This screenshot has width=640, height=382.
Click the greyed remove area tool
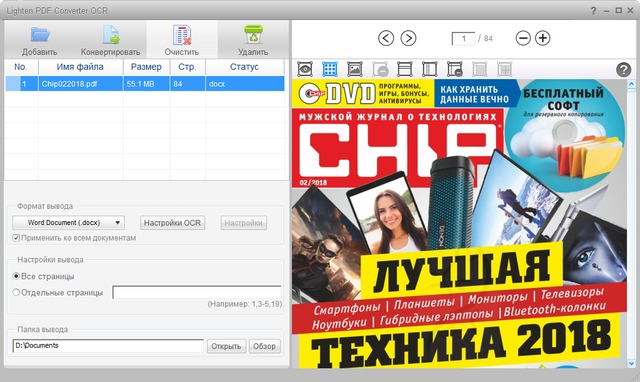pyautogui.click(x=380, y=69)
